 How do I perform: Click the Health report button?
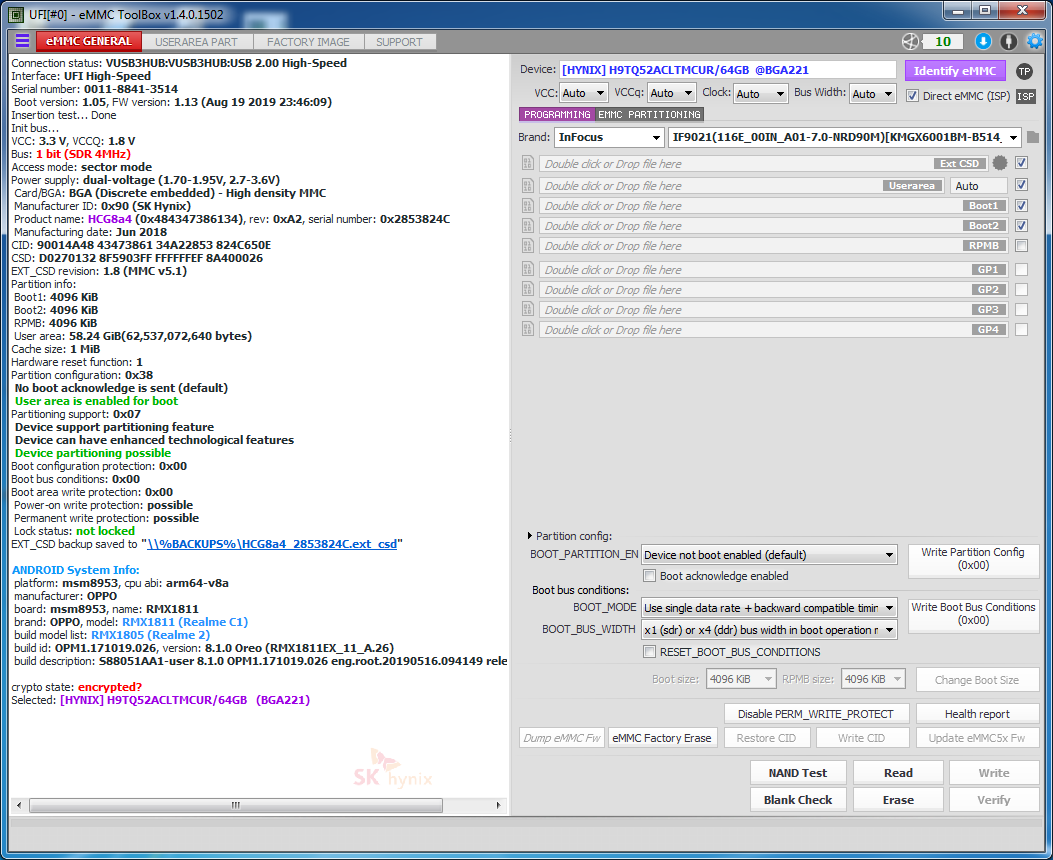(977, 714)
